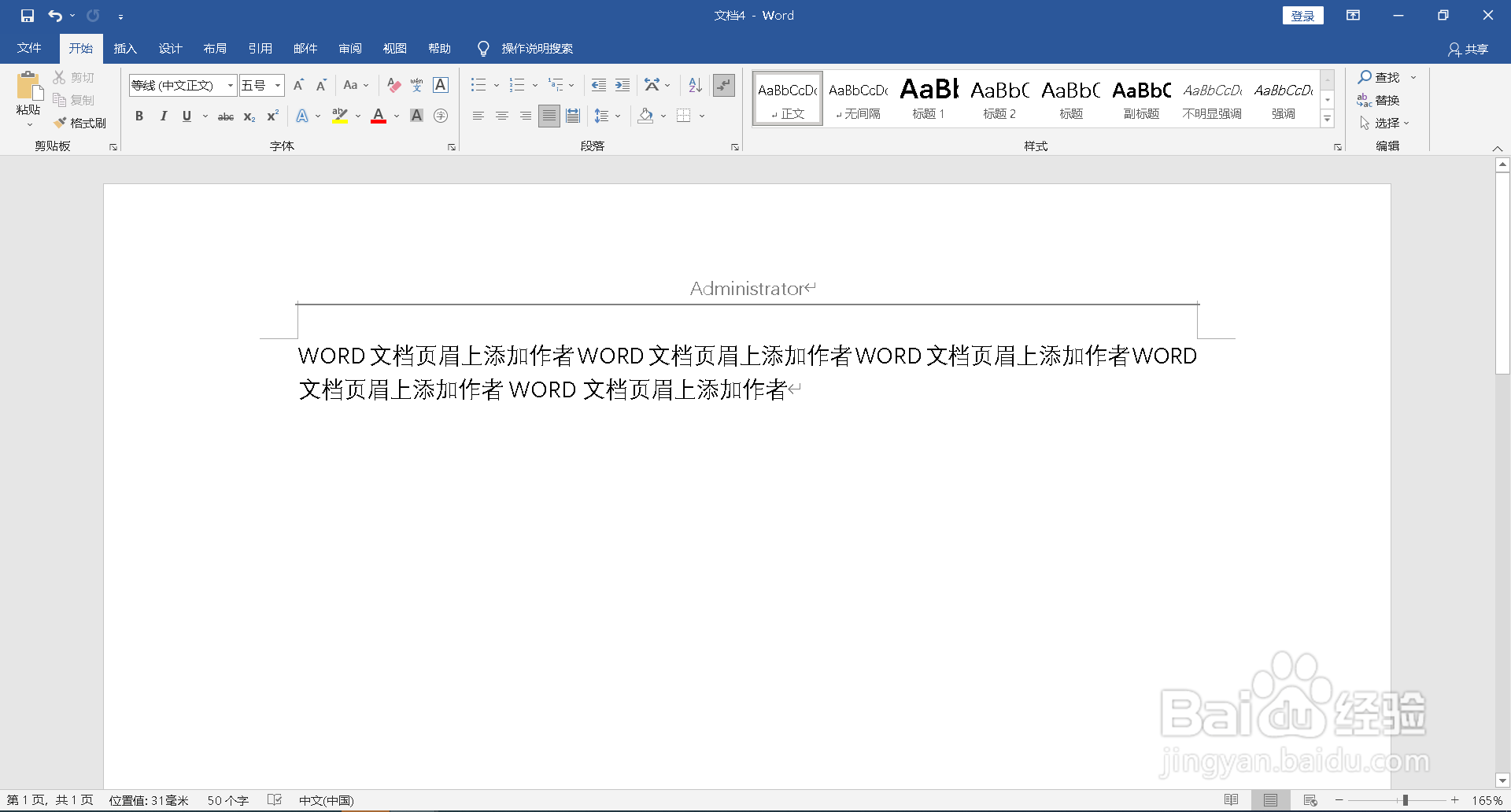Toggle show/hide paragraph marks
Viewport: 1511px width, 812px height.
tap(723, 85)
